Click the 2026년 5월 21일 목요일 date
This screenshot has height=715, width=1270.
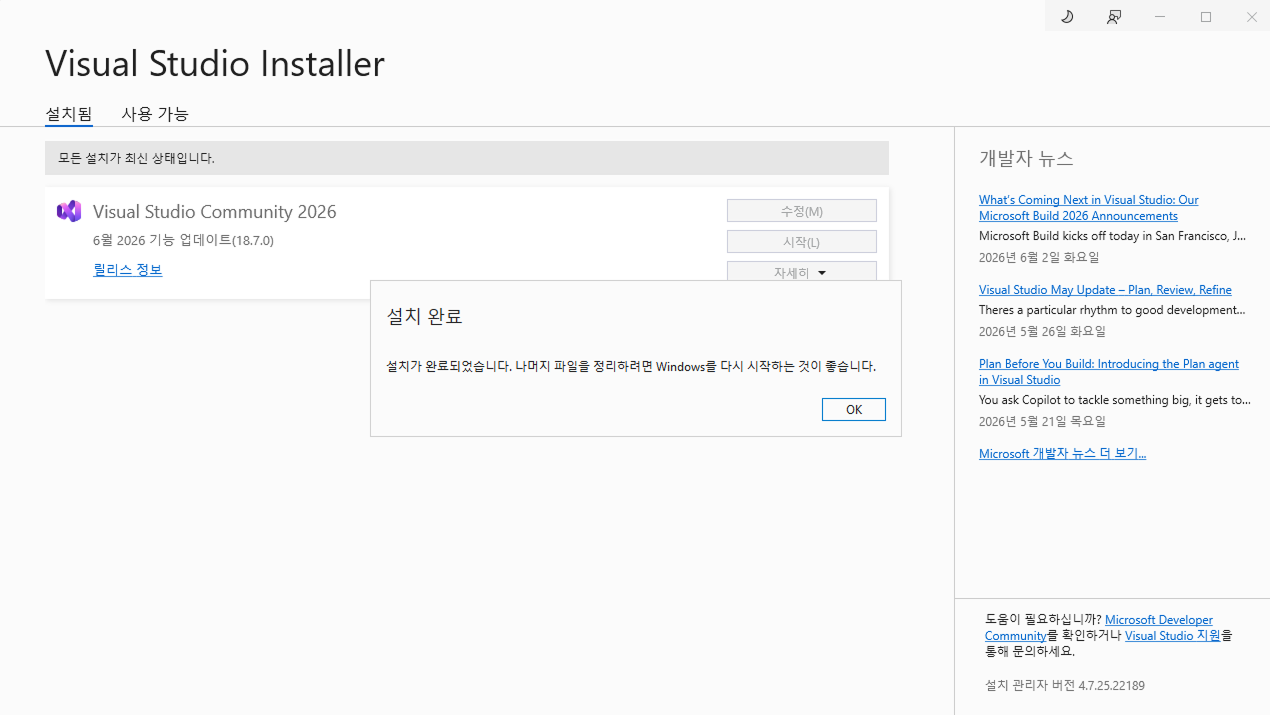click(1042, 422)
